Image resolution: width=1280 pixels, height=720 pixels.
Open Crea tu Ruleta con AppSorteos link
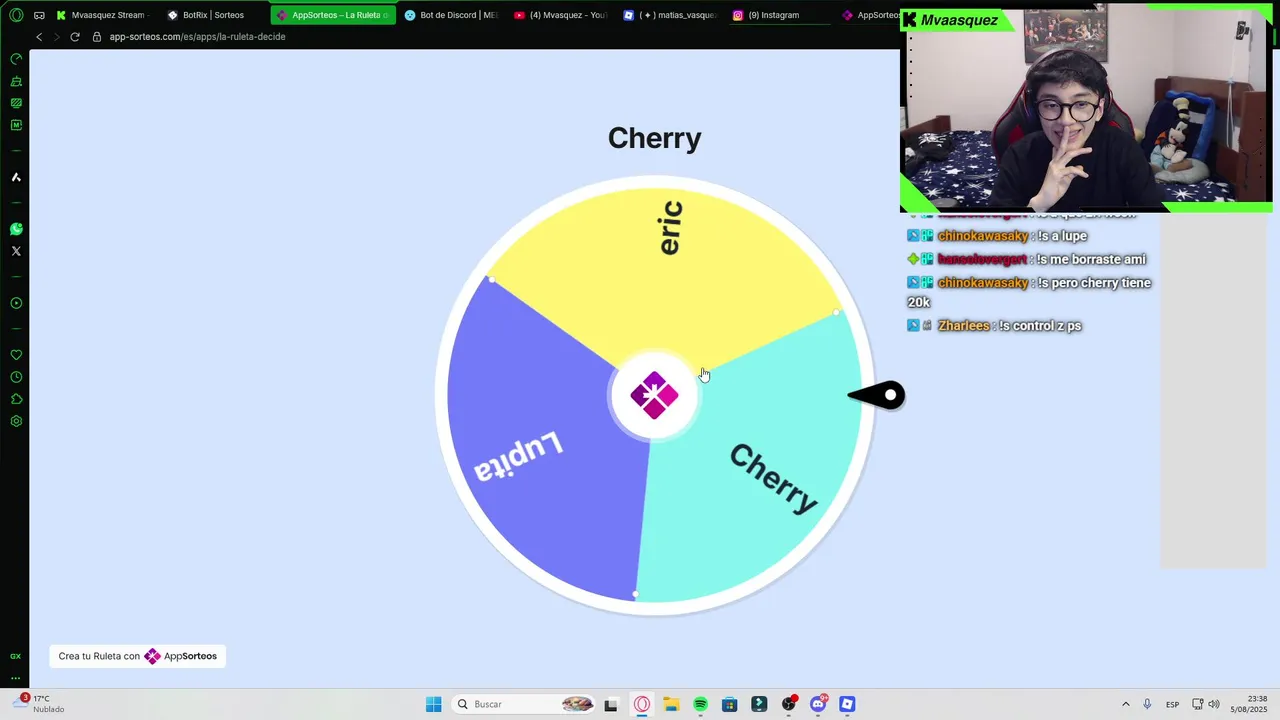click(138, 656)
